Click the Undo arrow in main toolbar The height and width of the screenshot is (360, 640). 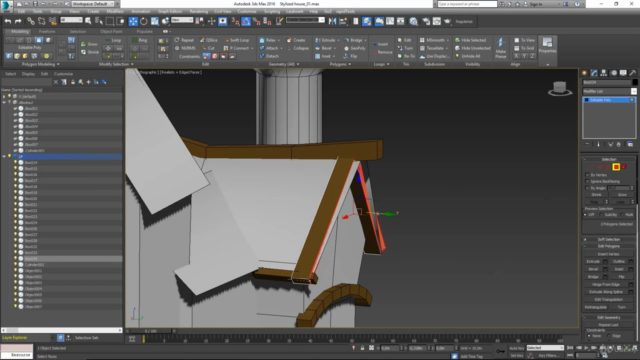pyautogui.click(x=8, y=21)
